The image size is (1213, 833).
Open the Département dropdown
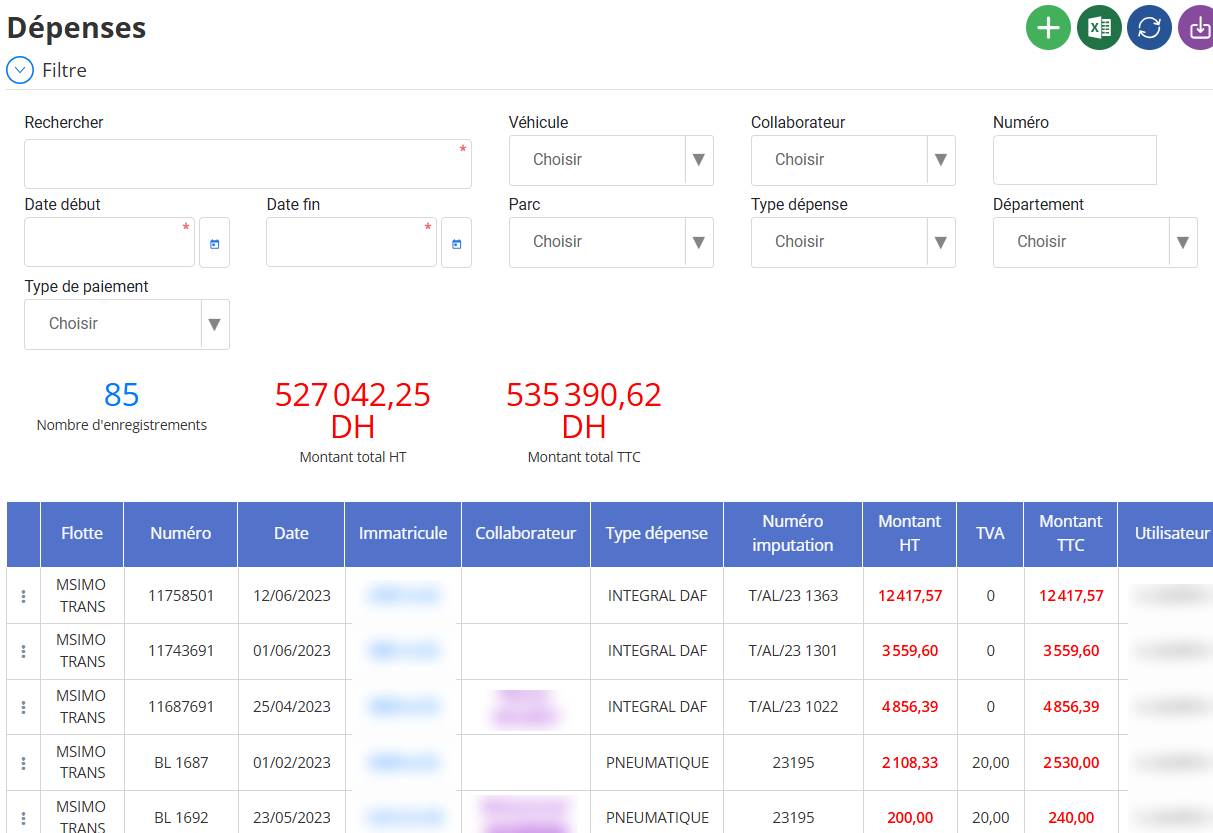click(x=1095, y=242)
